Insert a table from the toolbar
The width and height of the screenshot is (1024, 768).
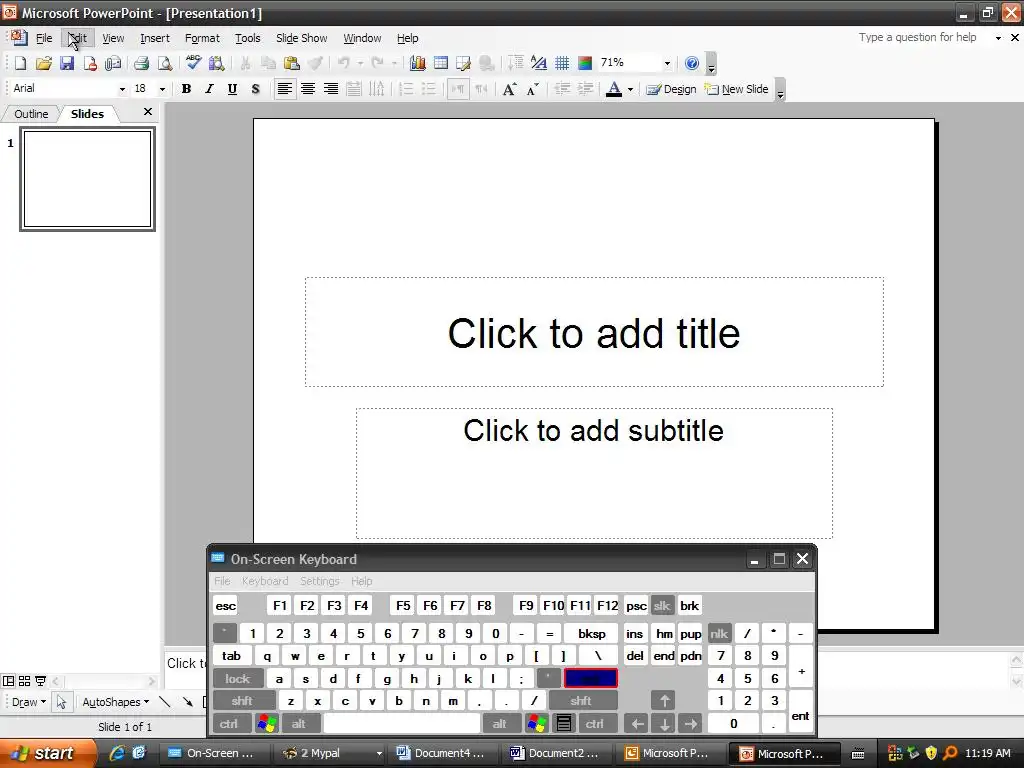tap(441, 63)
